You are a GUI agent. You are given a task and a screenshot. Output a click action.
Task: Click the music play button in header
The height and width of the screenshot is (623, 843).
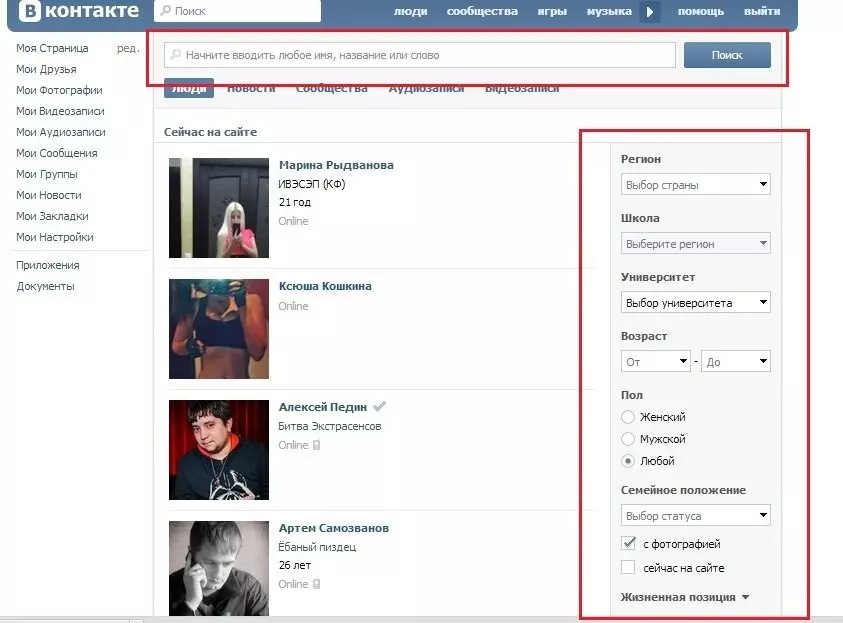649,11
